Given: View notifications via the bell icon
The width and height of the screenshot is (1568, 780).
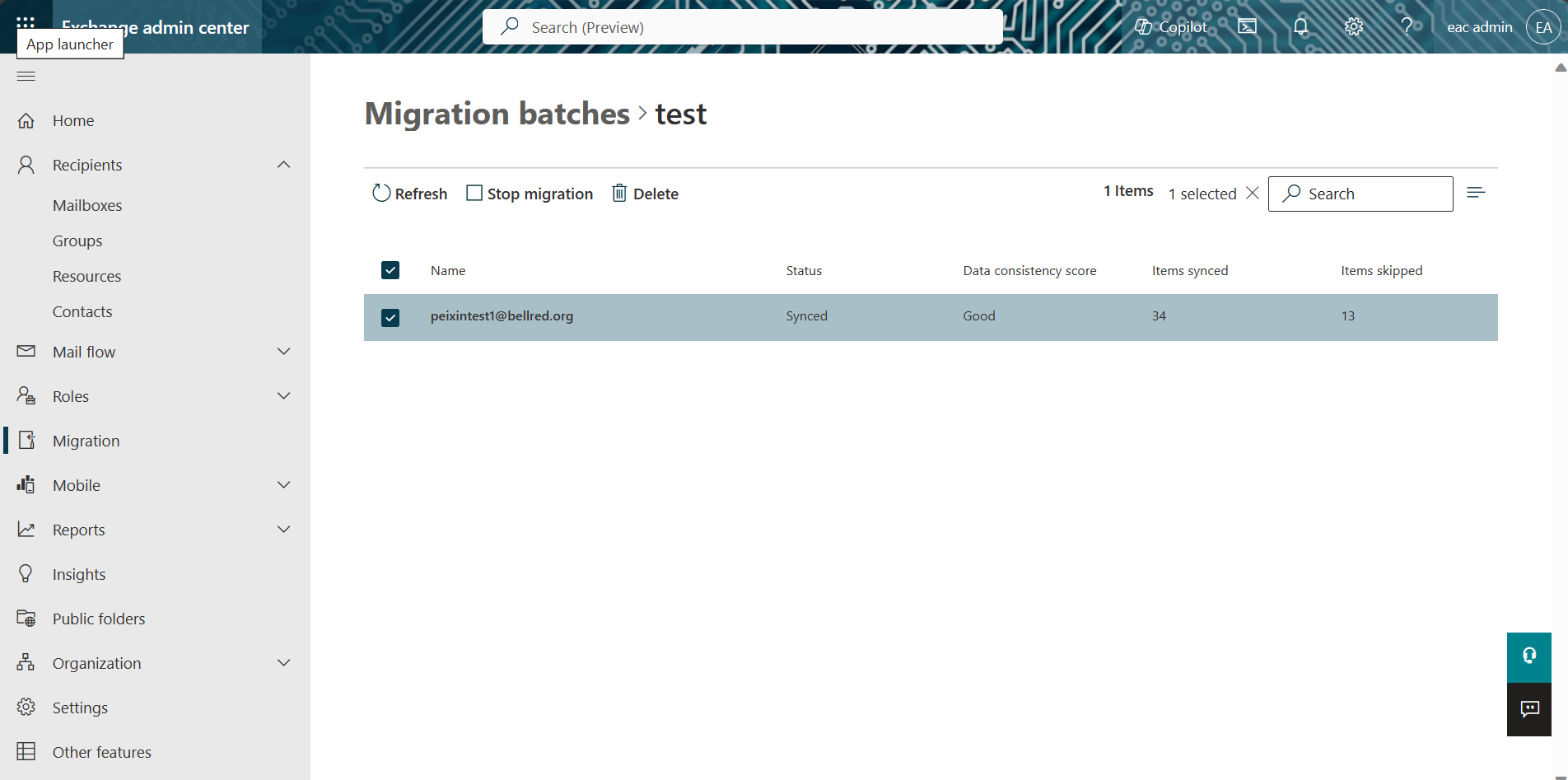Looking at the screenshot, I should coord(1300,26).
